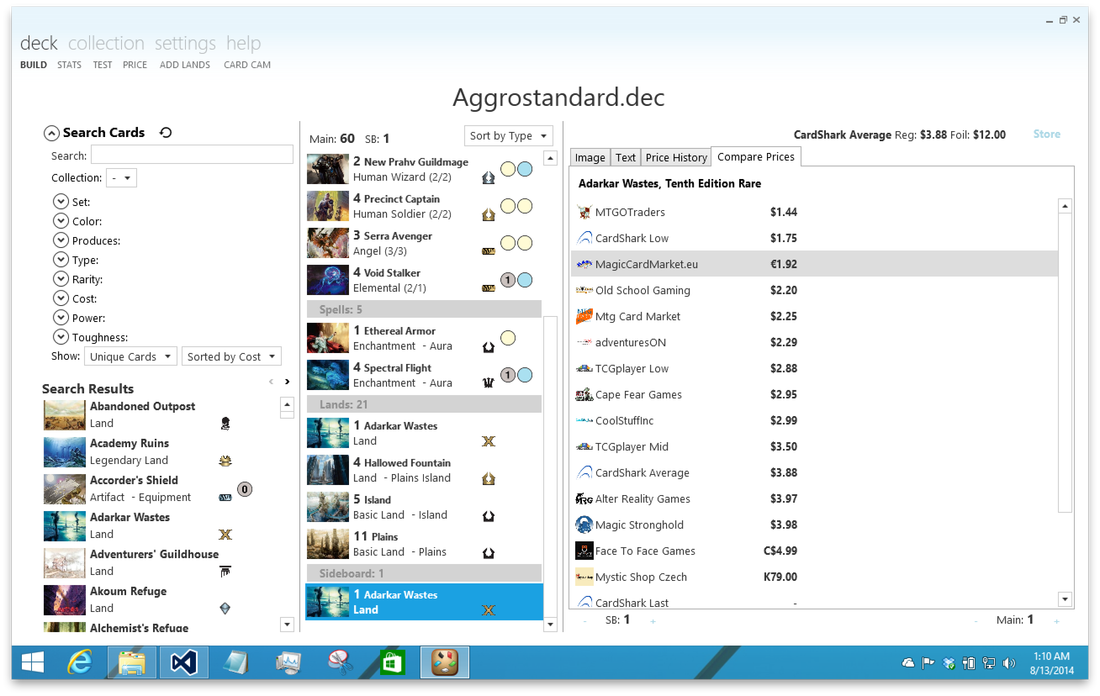Switch to the Price History tab
Screen dimensions: 1100x696
pos(676,157)
